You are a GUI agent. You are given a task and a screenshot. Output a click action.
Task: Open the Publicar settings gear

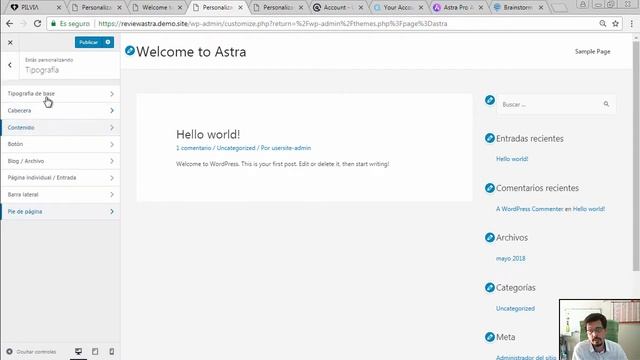point(108,42)
